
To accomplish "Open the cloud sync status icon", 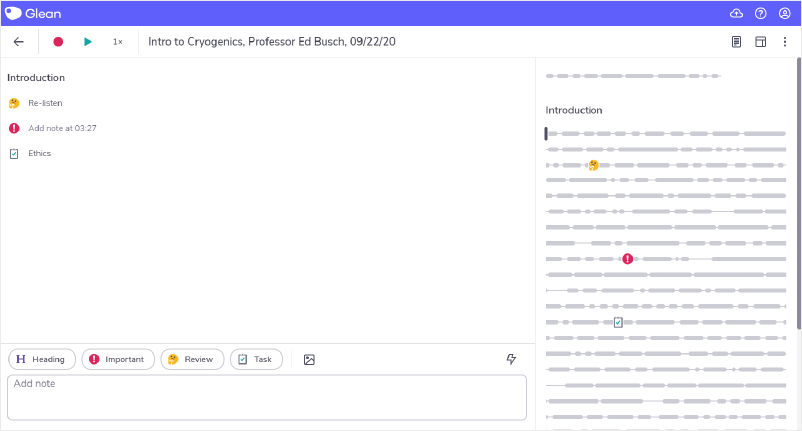I will [x=737, y=13].
